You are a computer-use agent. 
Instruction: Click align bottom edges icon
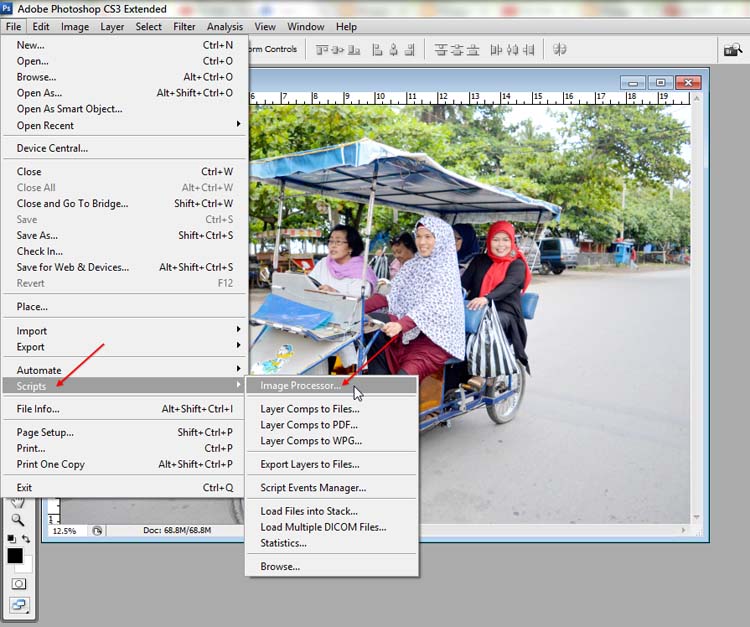point(354,49)
